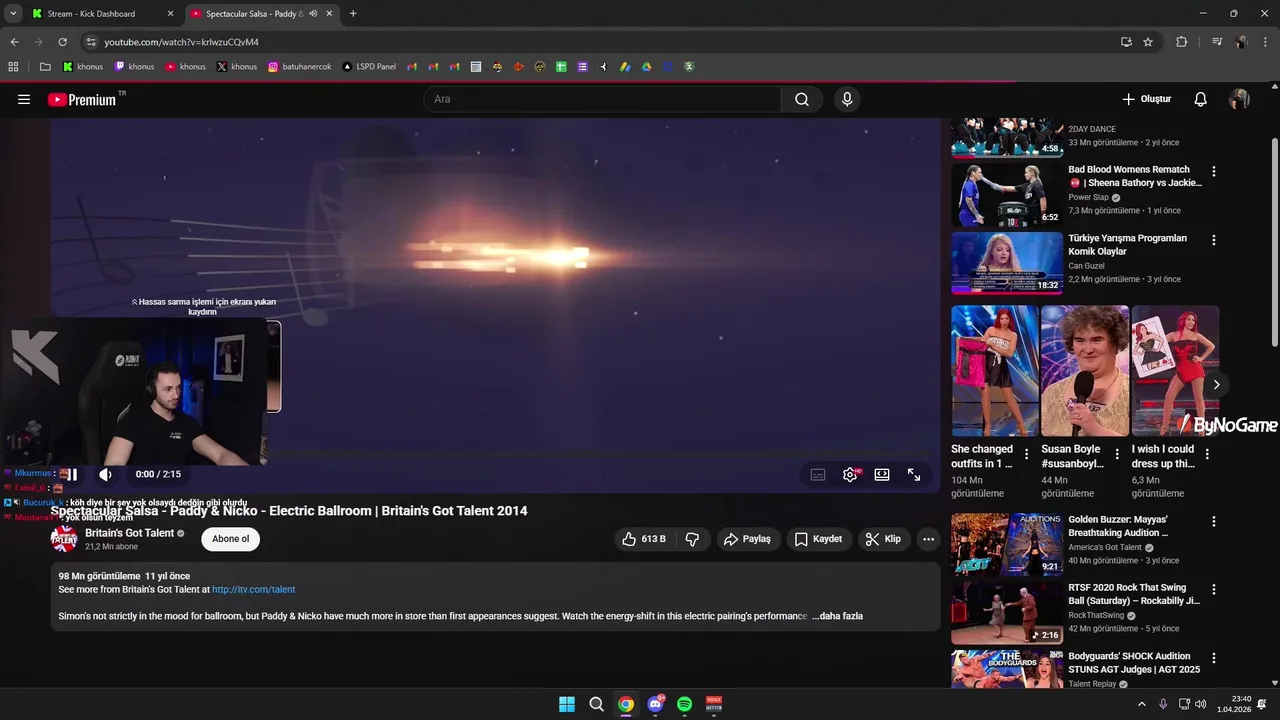Open Britain's Got Talent channel name

[x=129, y=533]
